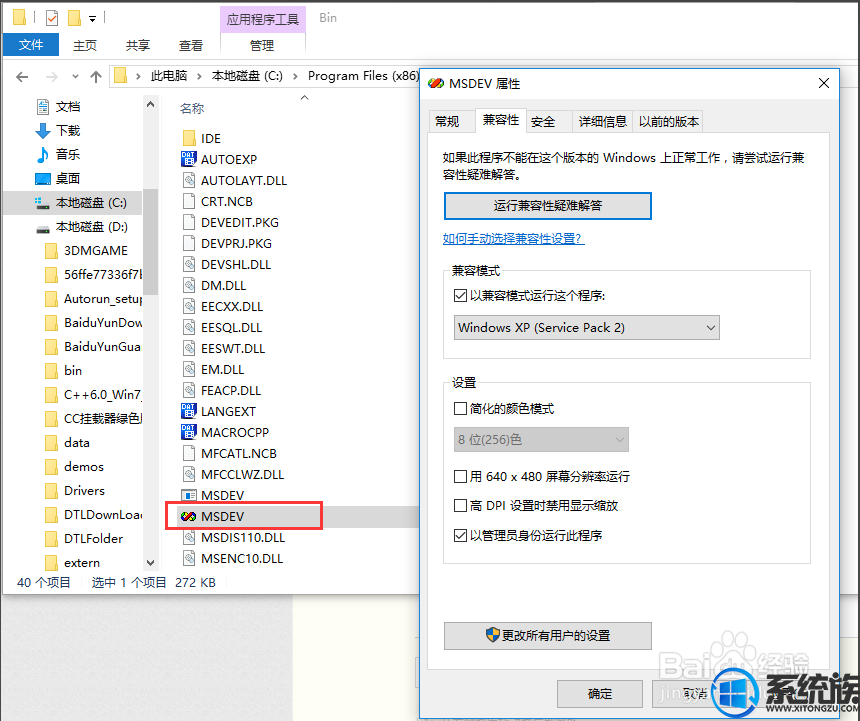The image size is (860, 721).
Task: Toggle run as administrator (以管理员身份运行此程序) checkbox
Action: click(460, 535)
